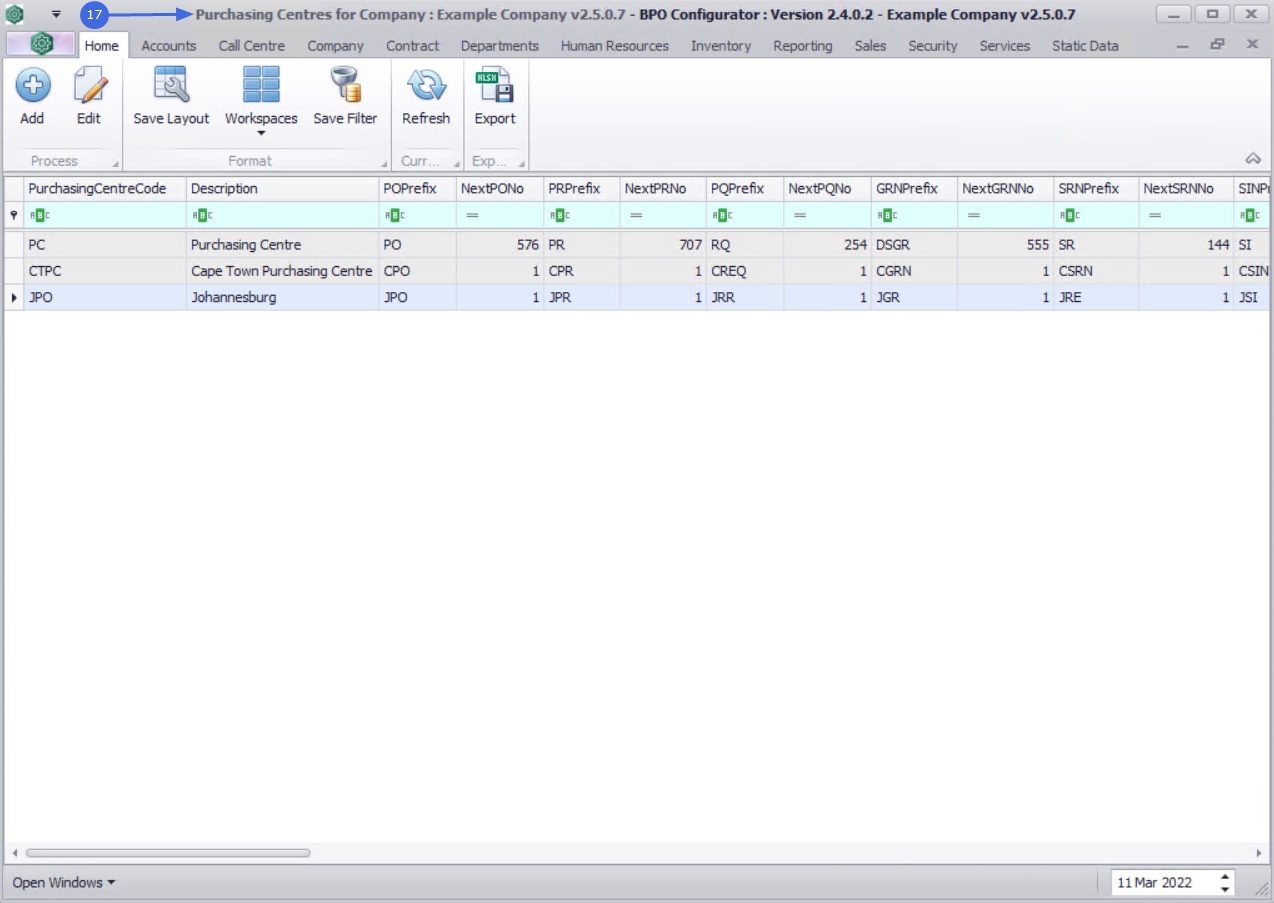Click the Add purchasing centre icon
This screenshot has width=1274, height=903.
click(32, 86)
